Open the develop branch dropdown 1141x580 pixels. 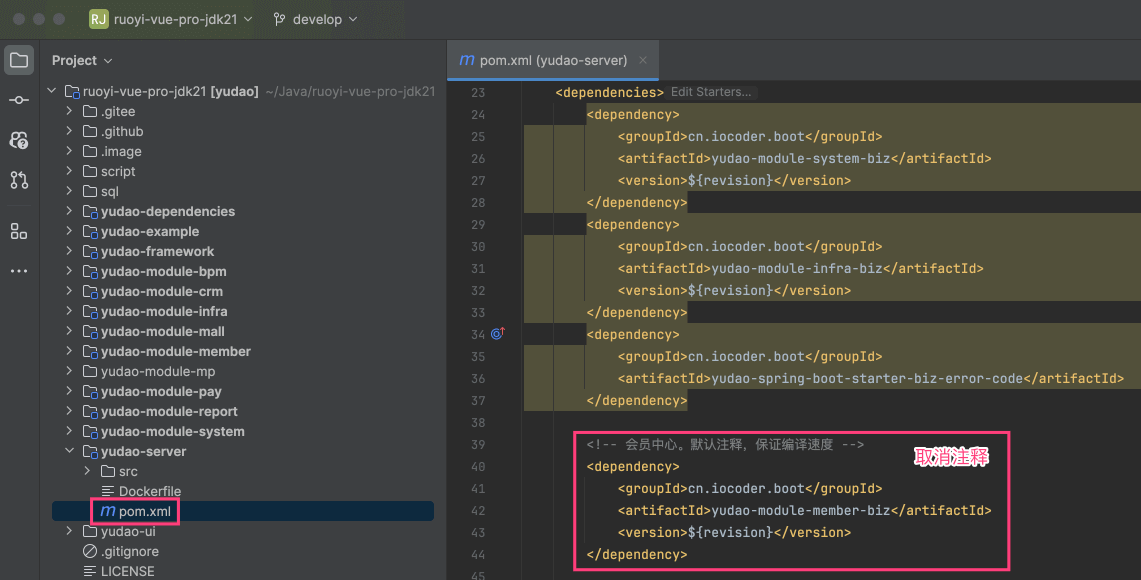tap(315, 19)
